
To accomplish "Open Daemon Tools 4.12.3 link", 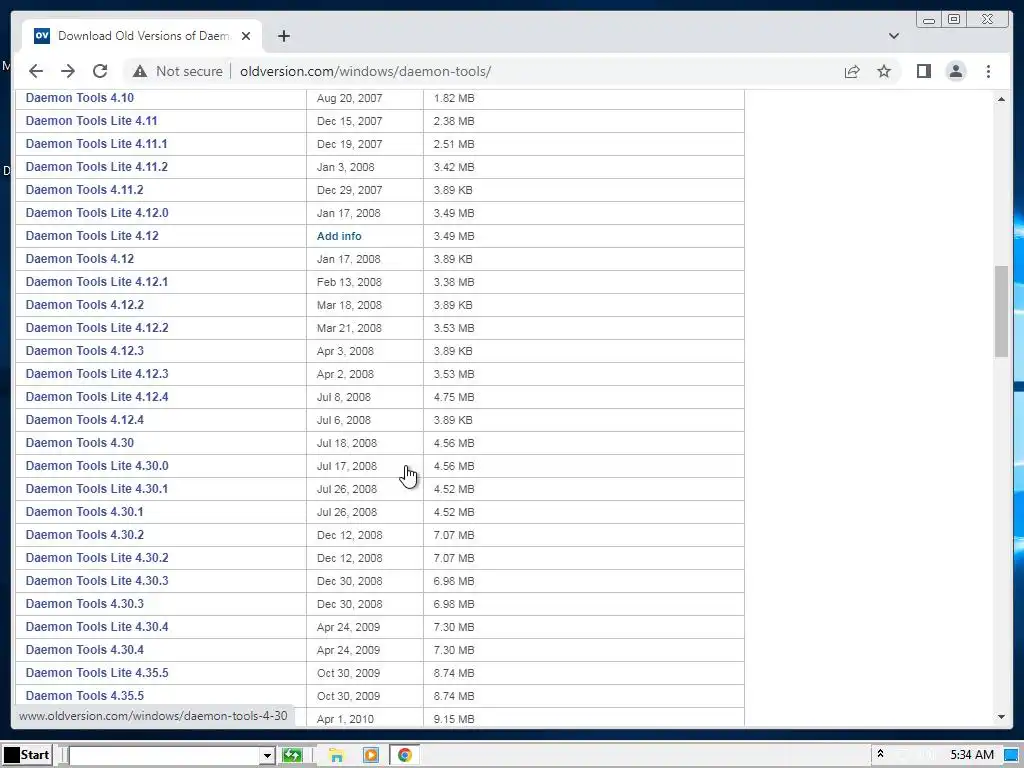I will pos(84,351).
